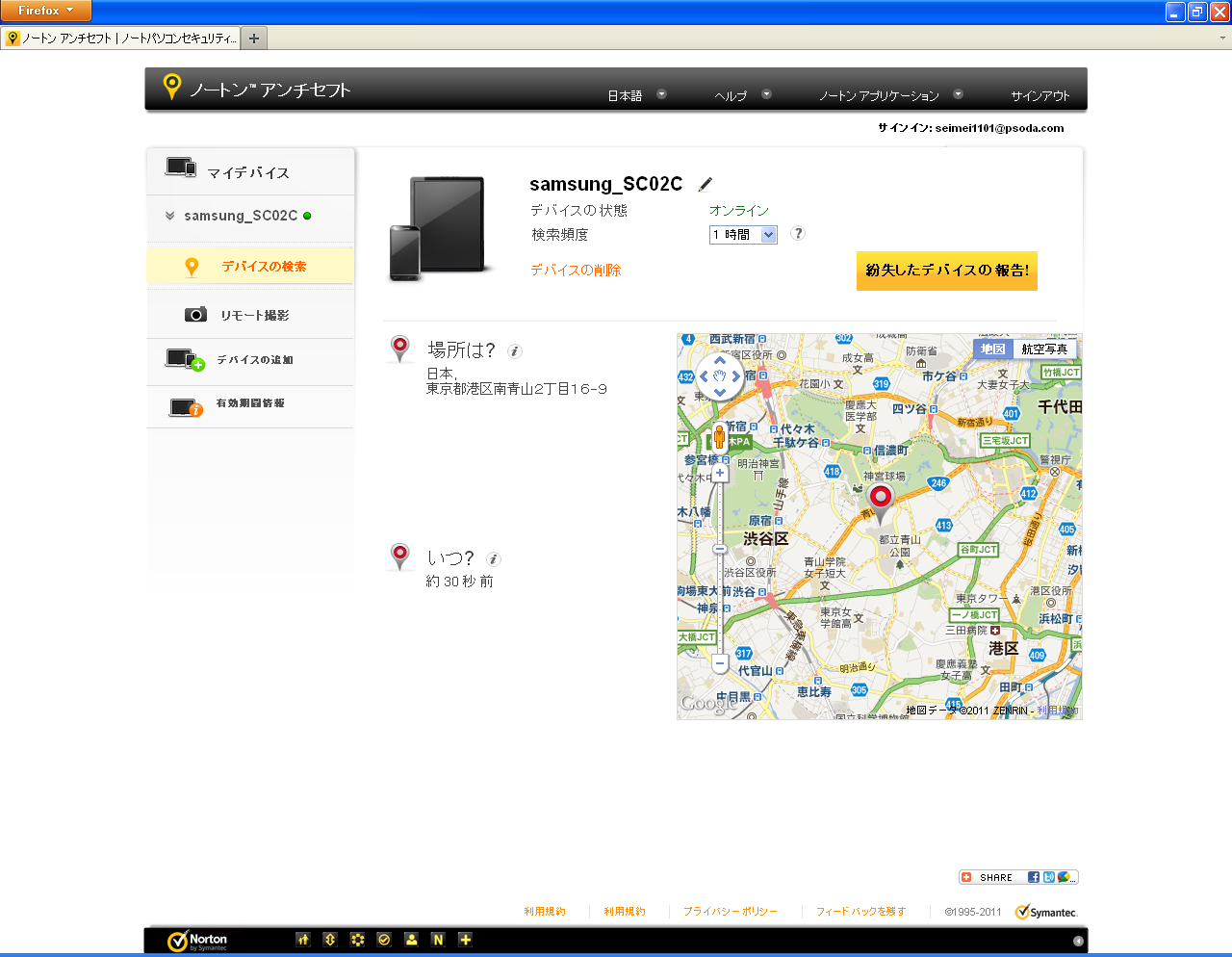Click the オンライン device status text
The image size is (1232, 957).
tap(739, 210)
